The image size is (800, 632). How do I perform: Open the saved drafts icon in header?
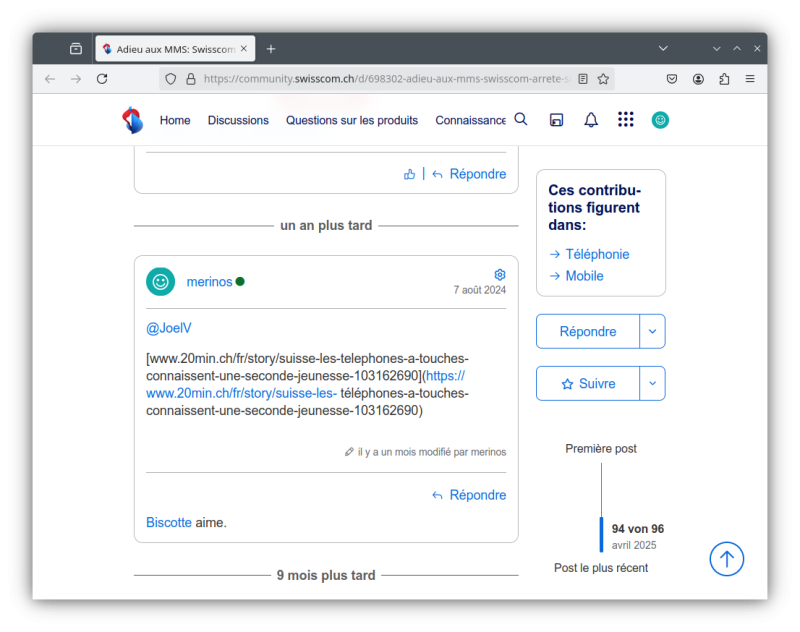pyautogui.click(x=556, y=120)
